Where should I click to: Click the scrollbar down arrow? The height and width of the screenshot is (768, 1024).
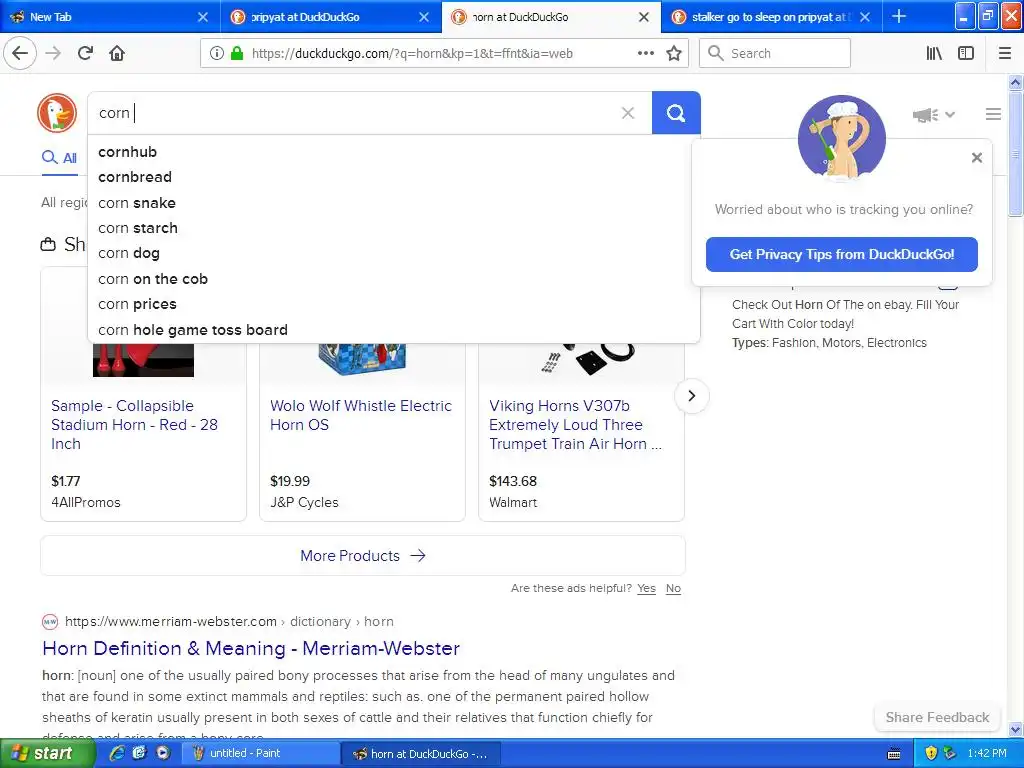[x=1016, y=729]
